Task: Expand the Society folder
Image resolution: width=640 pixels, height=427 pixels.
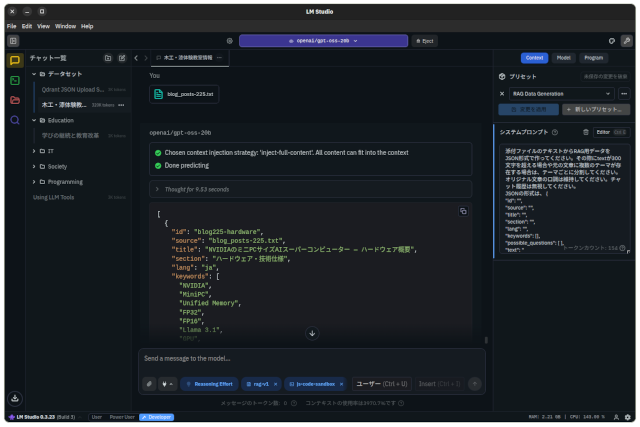Action: click(34, 167)
